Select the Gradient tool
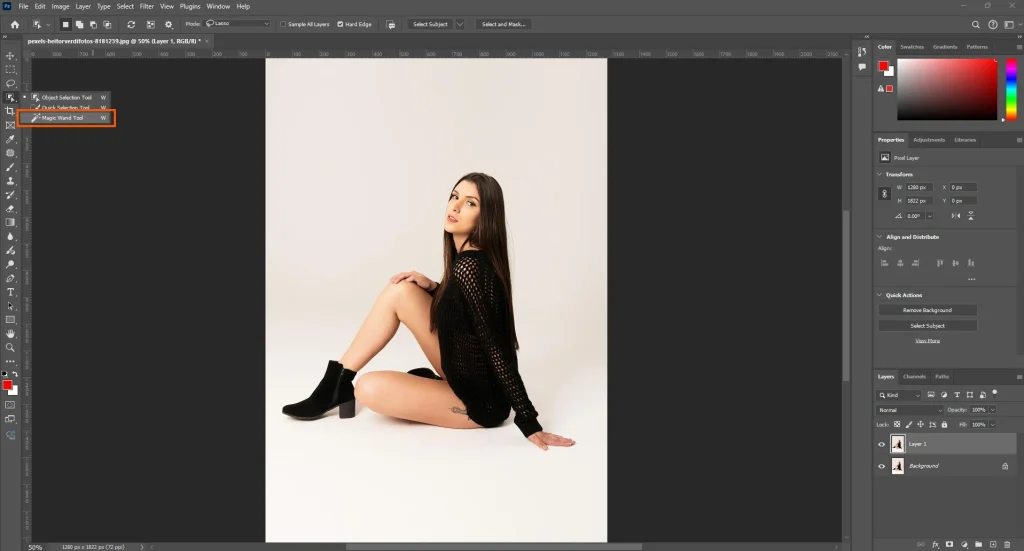This screenshot has height=551, width=1024. click(x=10, y=223)
